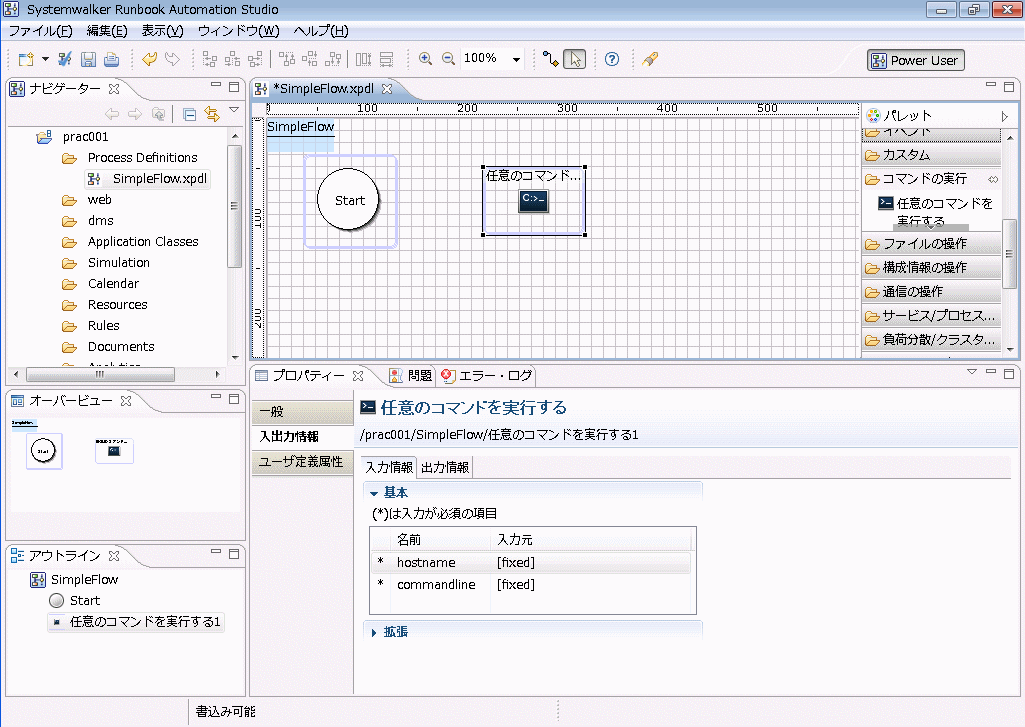Switch to the 出力情報 tab
Viewport: 1025px width, 727px height.
tap(445, 467)
